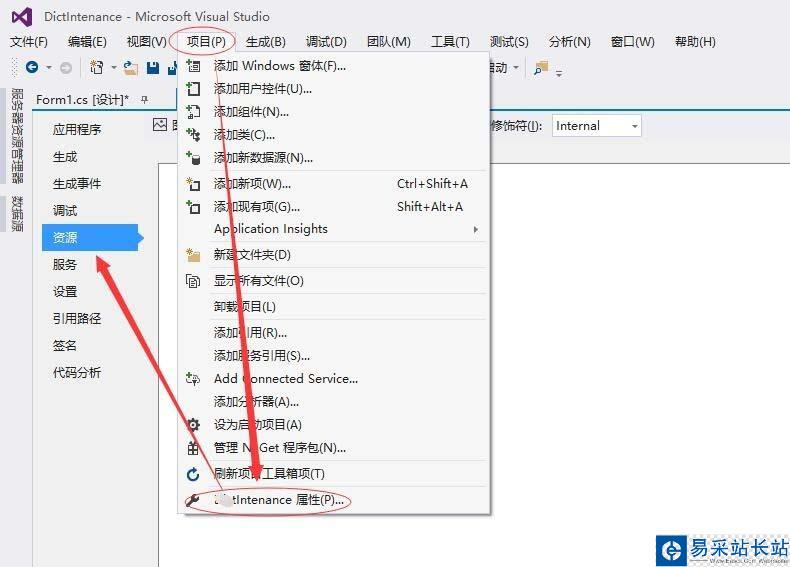
Task: Click the gear icon beside 设为启动项目
Action: pyautogui.click(x=193, y=425)
